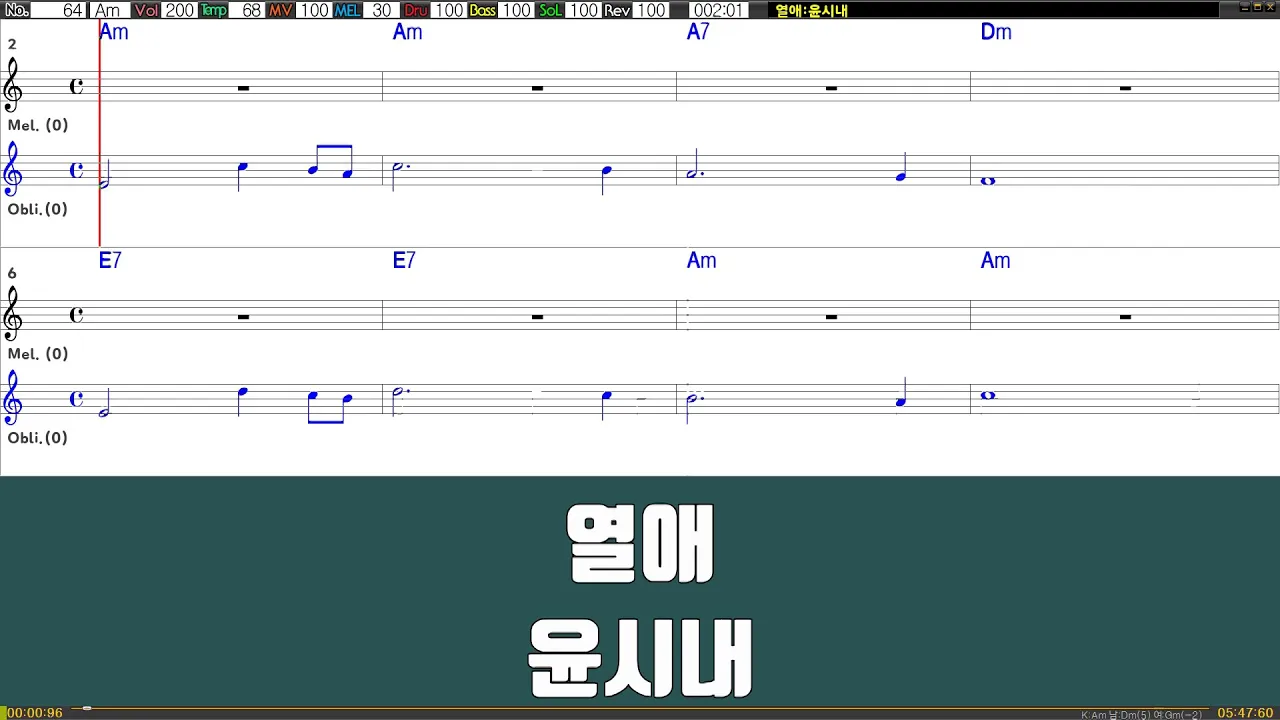Close the window using the top-right button
Image resolution: width=1280 pixels, height=720 pixels.
[1270, 7]
